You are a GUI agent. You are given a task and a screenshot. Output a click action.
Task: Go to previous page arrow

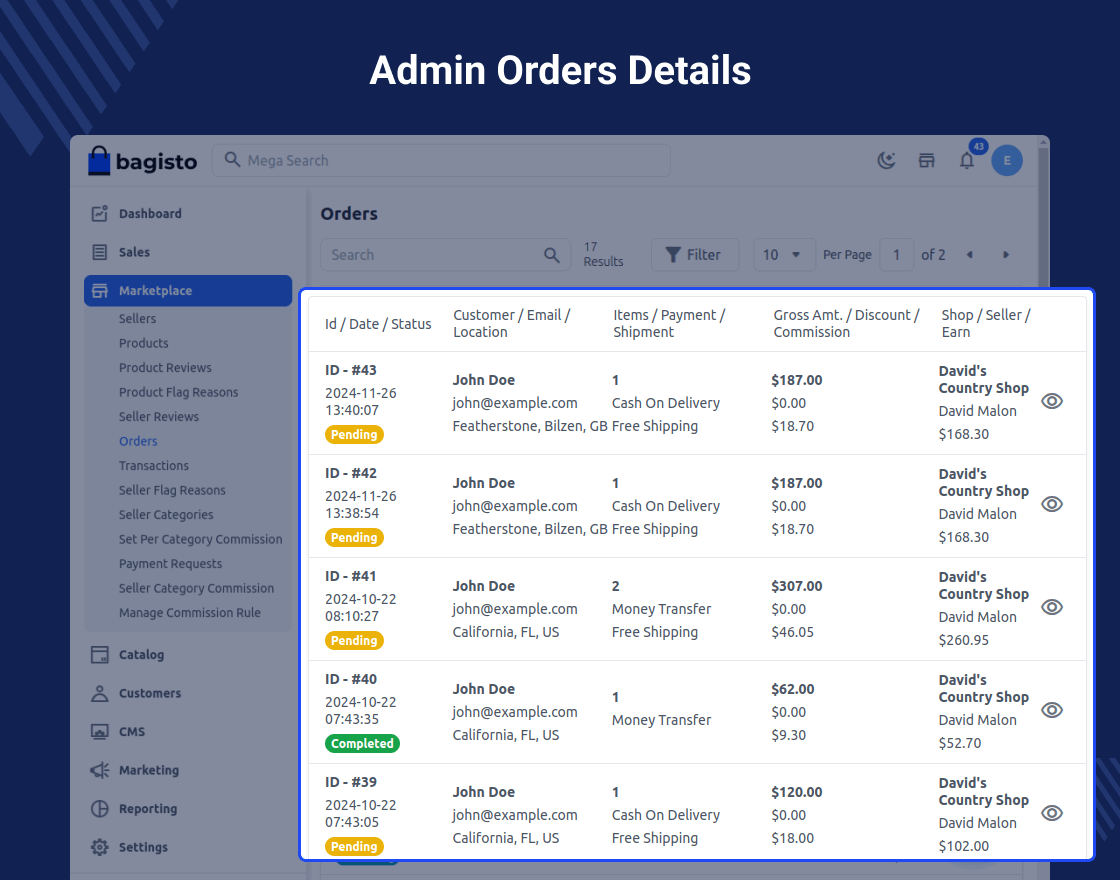click(969, 255)
